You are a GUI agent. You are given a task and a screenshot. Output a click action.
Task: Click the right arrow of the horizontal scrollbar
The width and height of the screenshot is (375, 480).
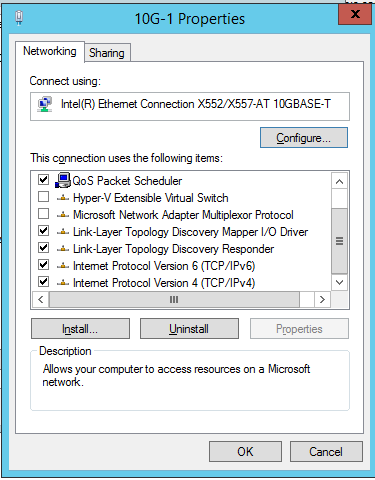[322, 299]
